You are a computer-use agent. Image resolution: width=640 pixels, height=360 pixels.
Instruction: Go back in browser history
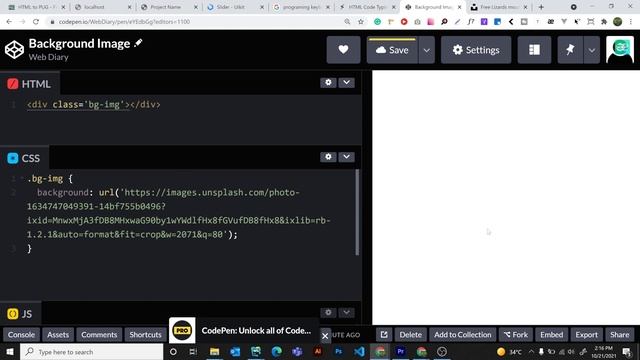pos(9,22)
